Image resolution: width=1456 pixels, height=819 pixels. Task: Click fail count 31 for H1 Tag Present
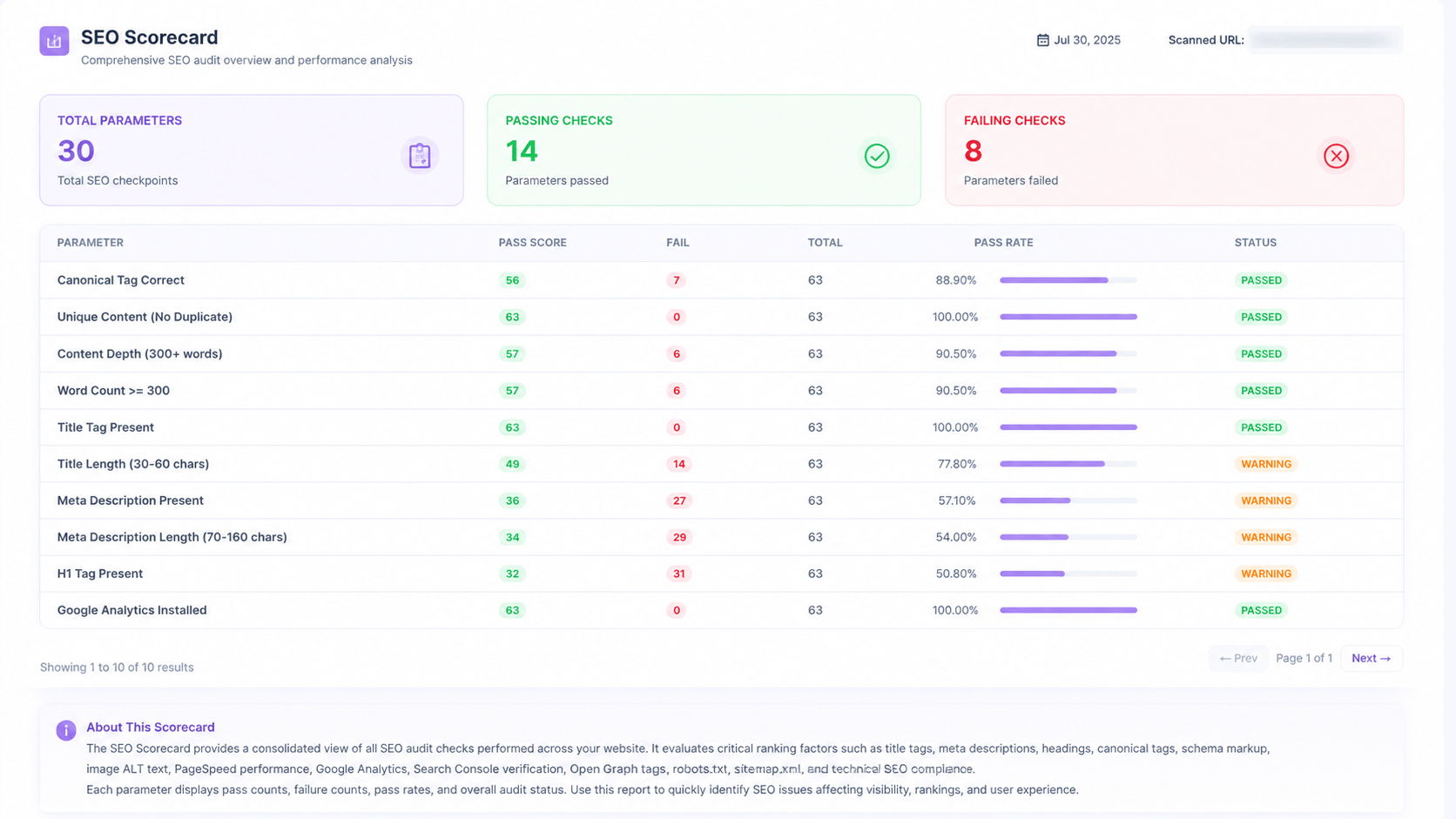coord(678,574)
